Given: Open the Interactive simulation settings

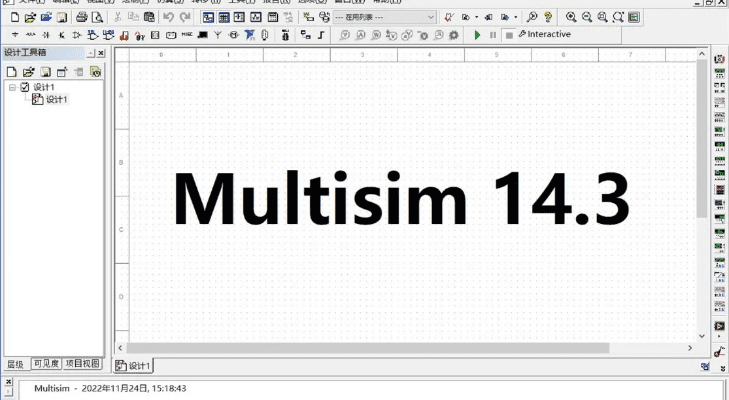Looking at the screenshot, I should coord(544,35).
